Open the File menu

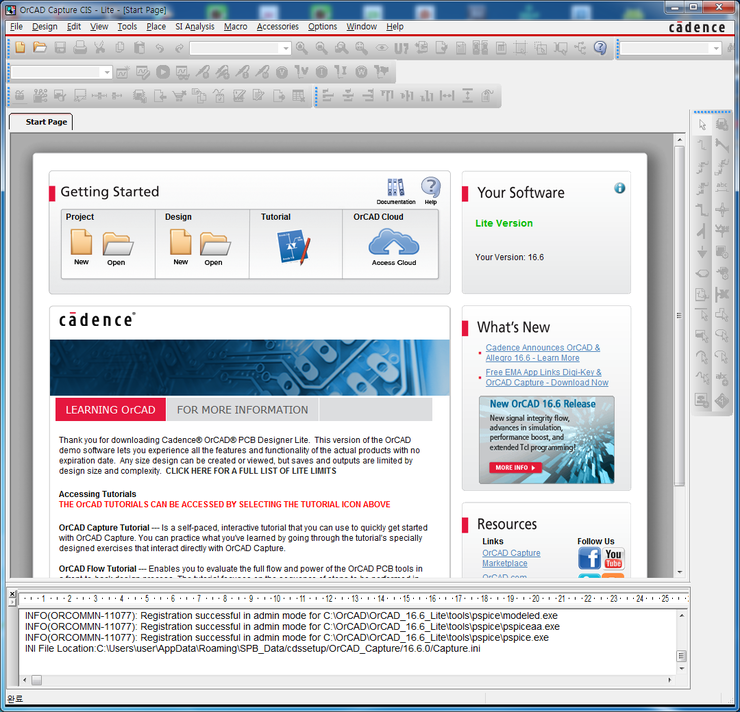(x=17, y=26)
